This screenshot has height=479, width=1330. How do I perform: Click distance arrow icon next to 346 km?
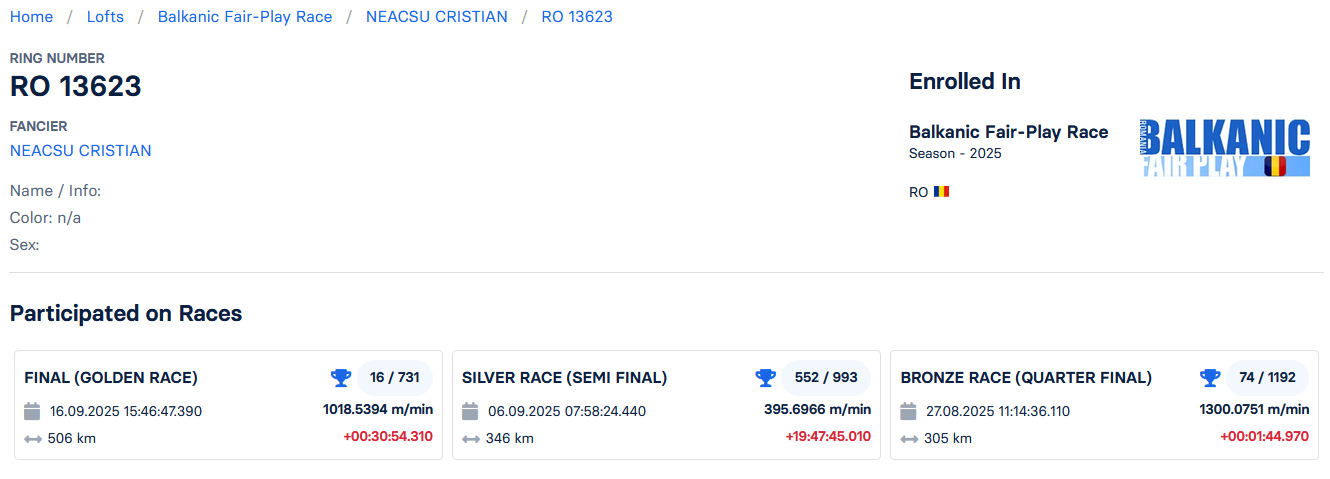[x=471, y=438]
